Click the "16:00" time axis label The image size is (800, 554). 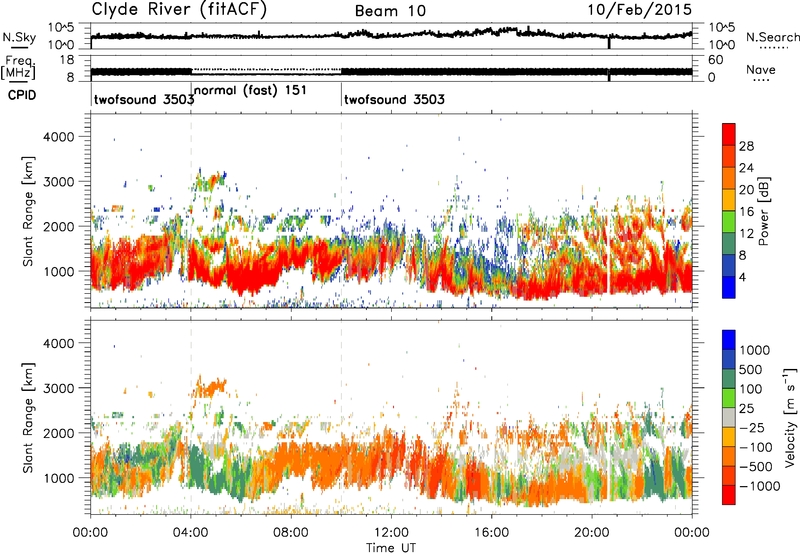click(x=491, y=533)
